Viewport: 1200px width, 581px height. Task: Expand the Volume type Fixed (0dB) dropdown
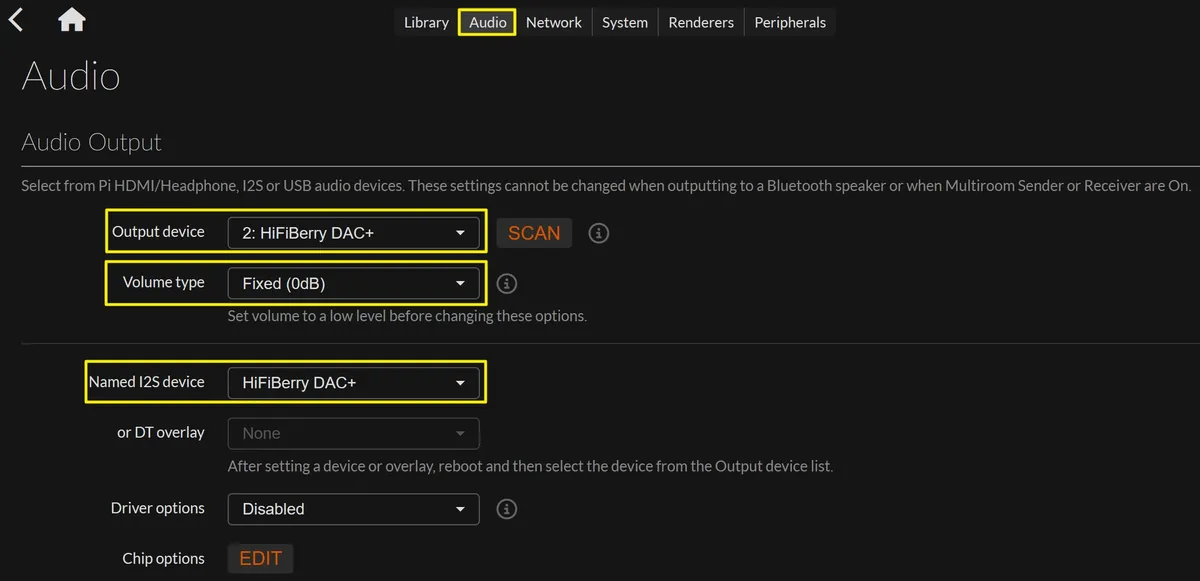pos(354,284)
